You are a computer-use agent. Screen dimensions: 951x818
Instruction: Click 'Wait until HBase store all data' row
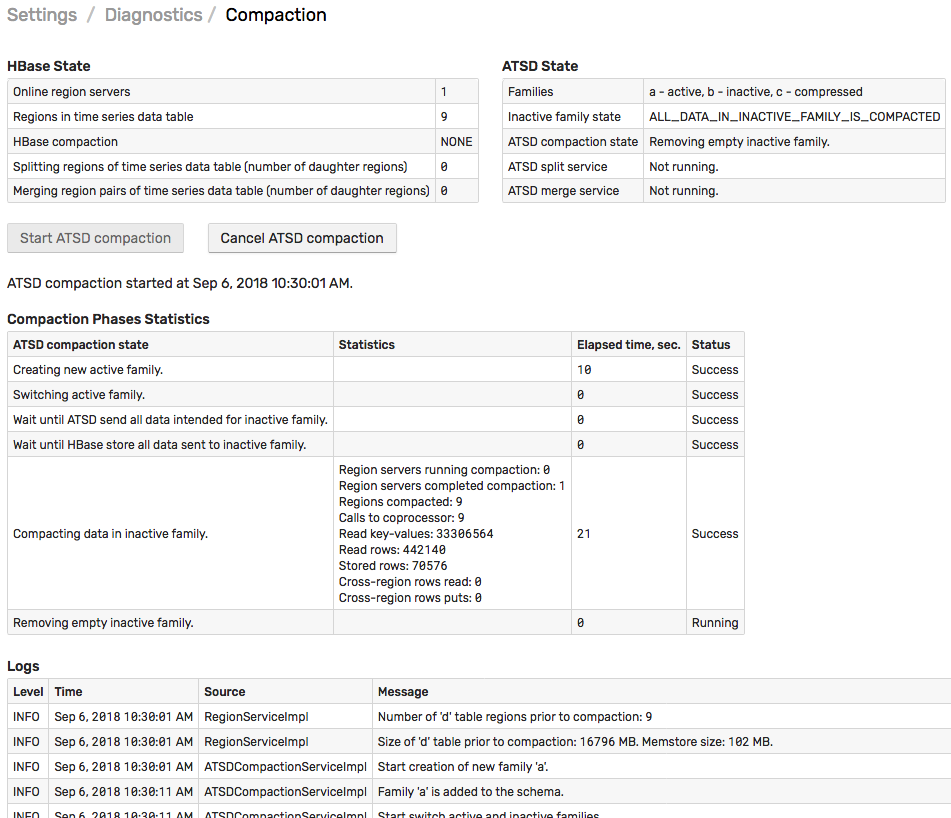coord(375,444)
